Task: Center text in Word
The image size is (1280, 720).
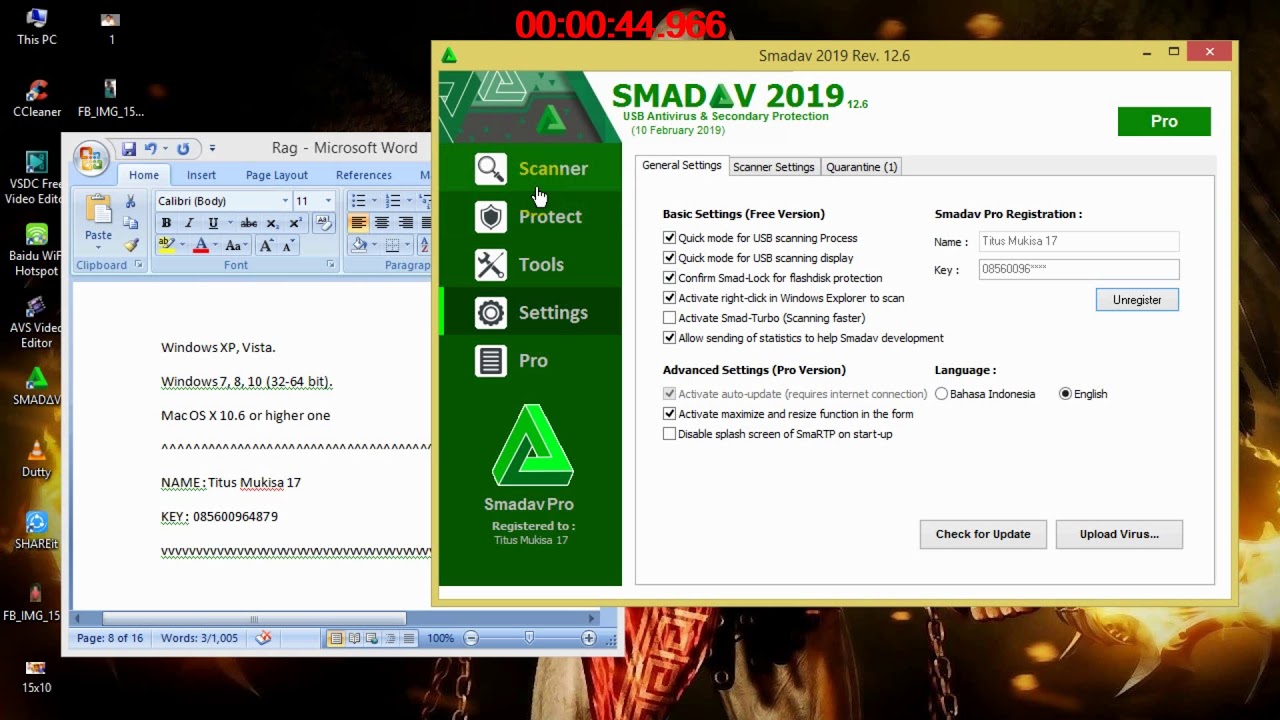Action: coord(382,223)
